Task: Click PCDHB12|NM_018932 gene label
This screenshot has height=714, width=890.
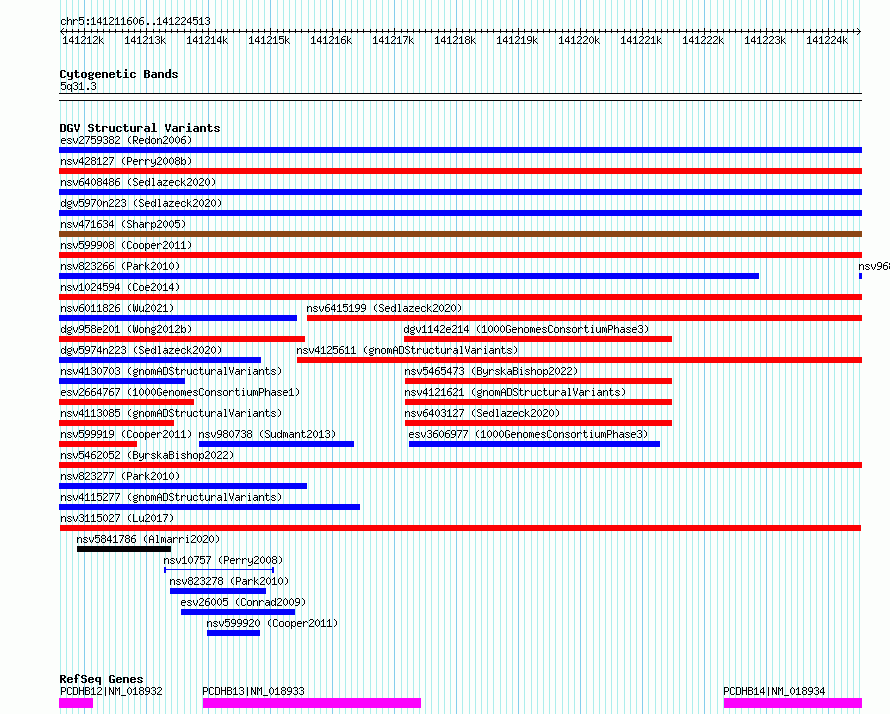Action: pos(111,691)
